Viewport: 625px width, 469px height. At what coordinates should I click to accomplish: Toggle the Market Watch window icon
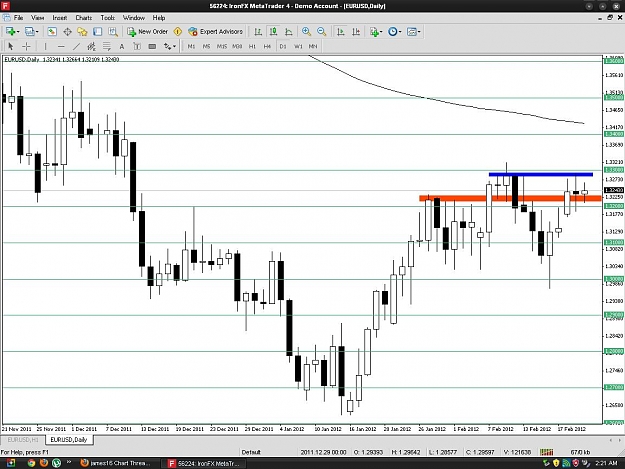coord(52,31)
